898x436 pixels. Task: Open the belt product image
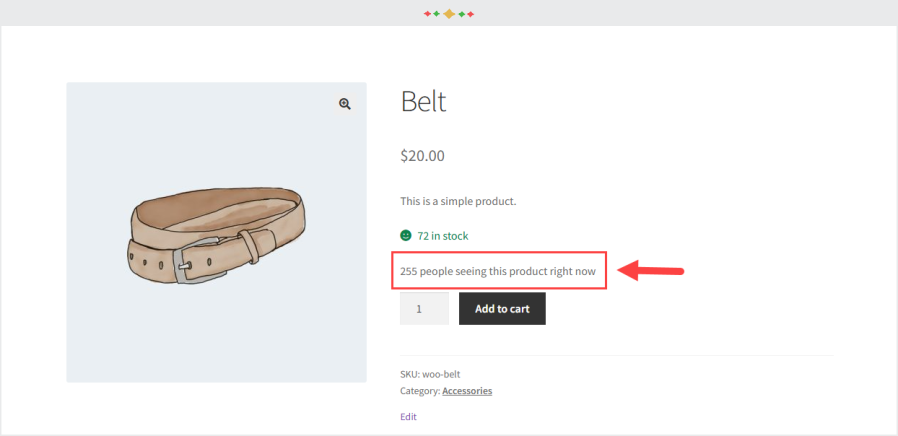click(216, 232)
